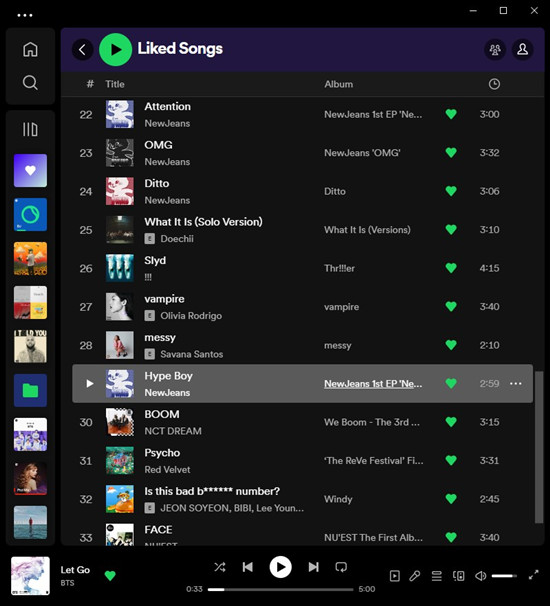Open the blue circle playlist tile in sidebar

(x=30, y=214)
